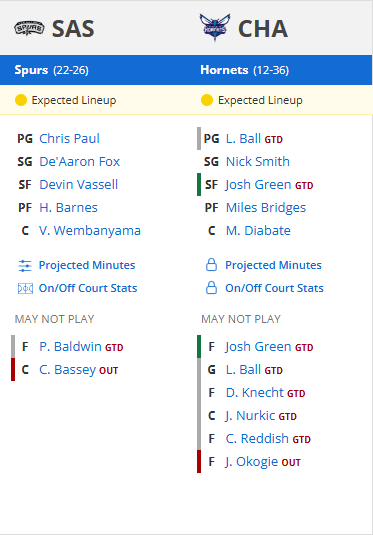
Task: Open the Chris Paul player link
Action: 69,139
